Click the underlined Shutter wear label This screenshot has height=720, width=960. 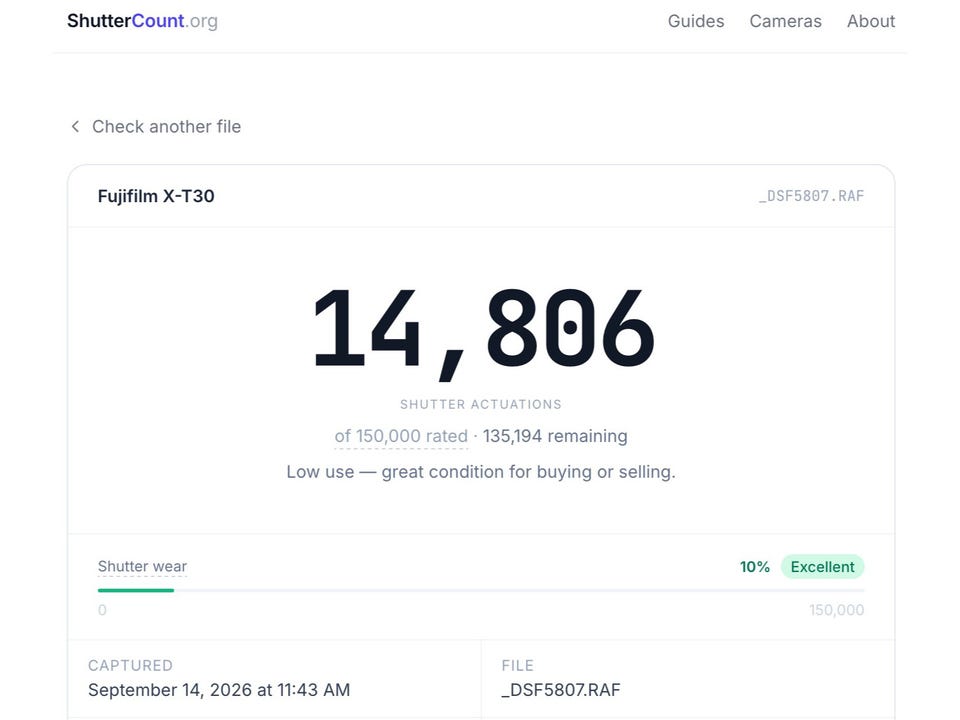142,566
